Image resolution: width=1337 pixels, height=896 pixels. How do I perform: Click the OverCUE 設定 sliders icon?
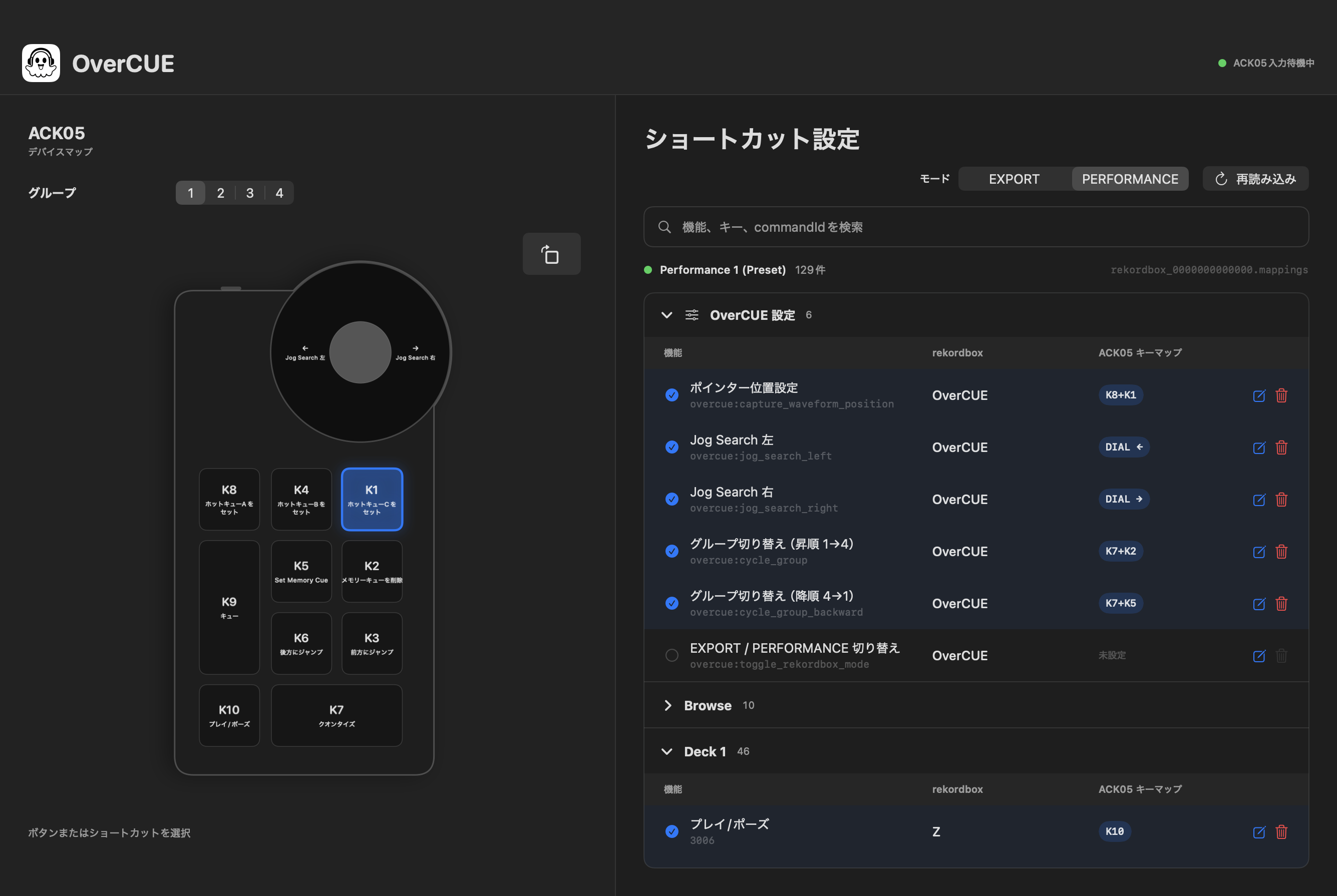pos(692,315)
